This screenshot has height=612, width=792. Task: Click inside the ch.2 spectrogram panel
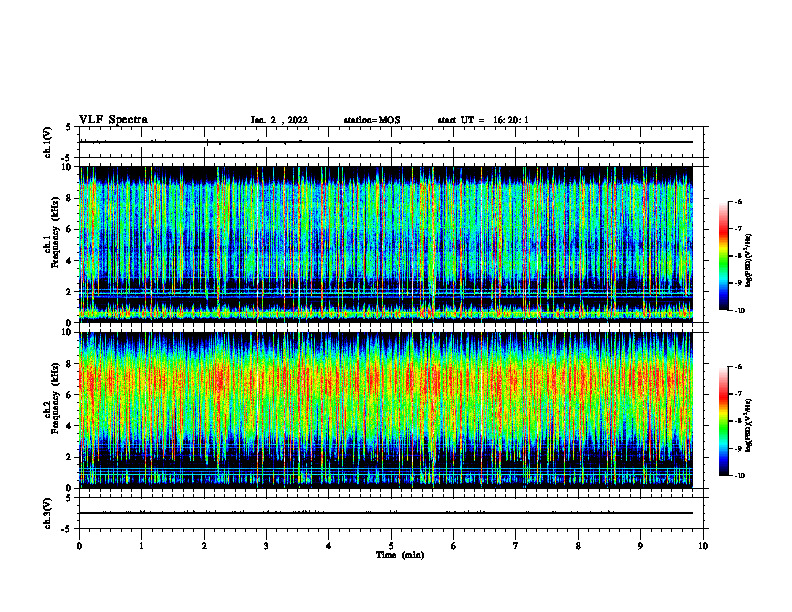386,410
